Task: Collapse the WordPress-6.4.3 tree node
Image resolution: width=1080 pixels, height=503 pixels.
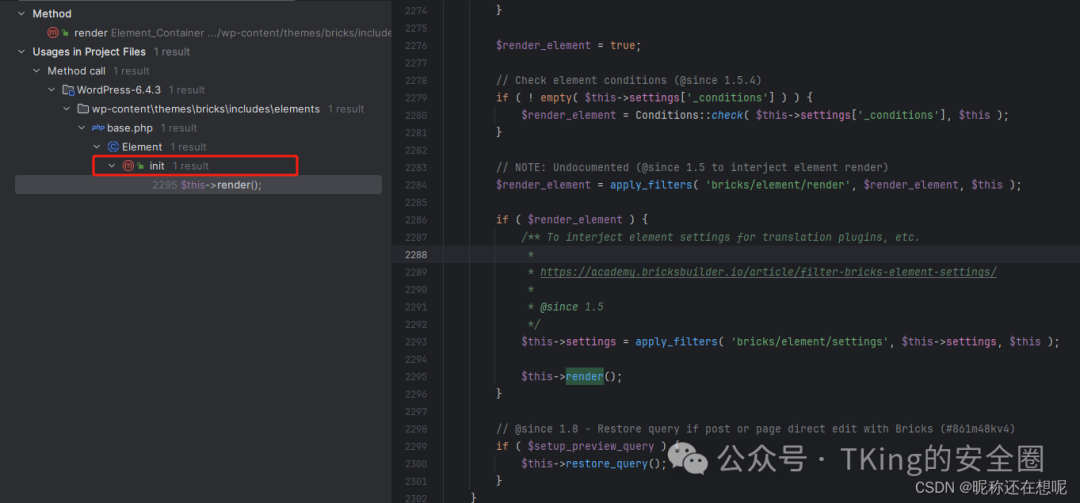Action: tap(52, 90)
